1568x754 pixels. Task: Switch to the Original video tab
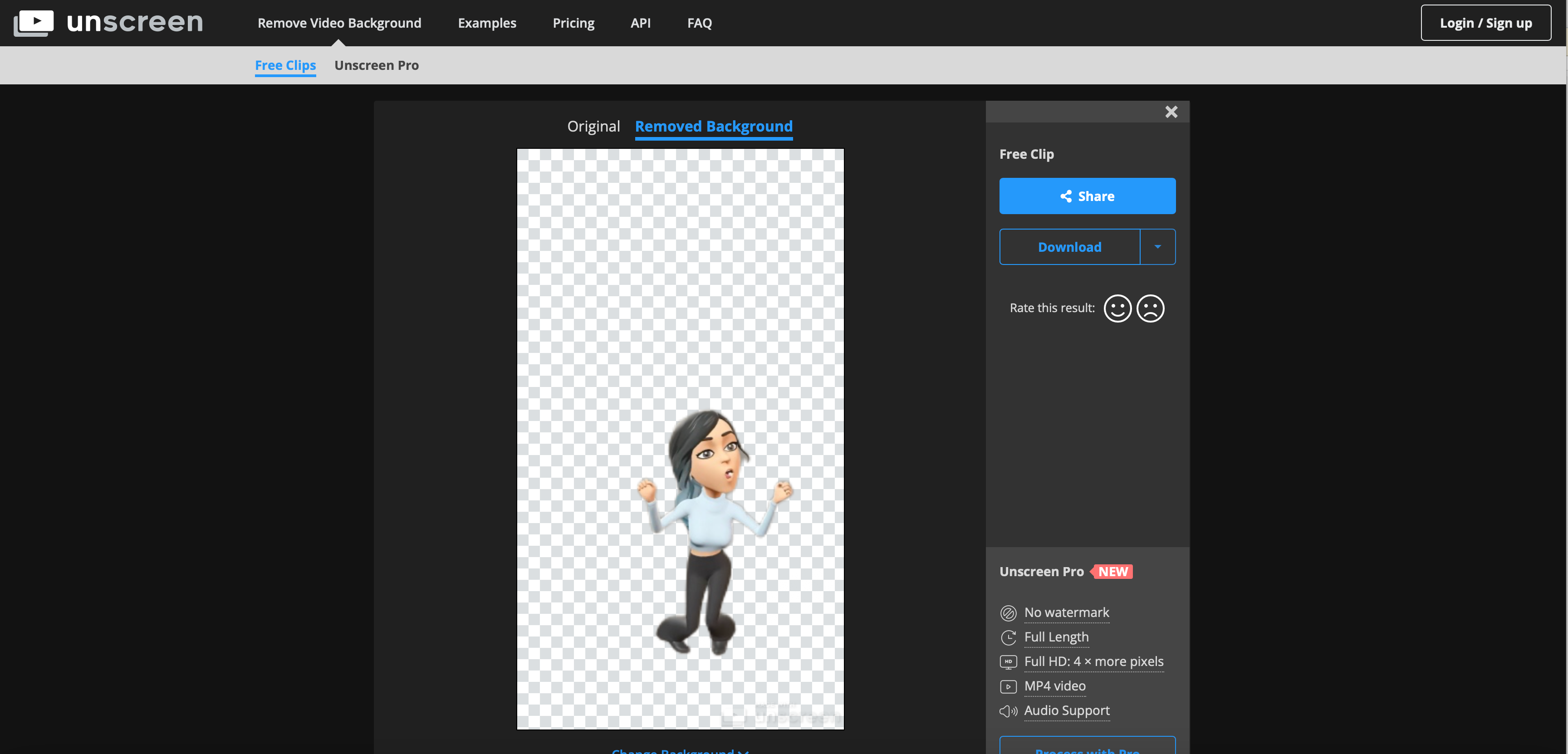point(592,126)
